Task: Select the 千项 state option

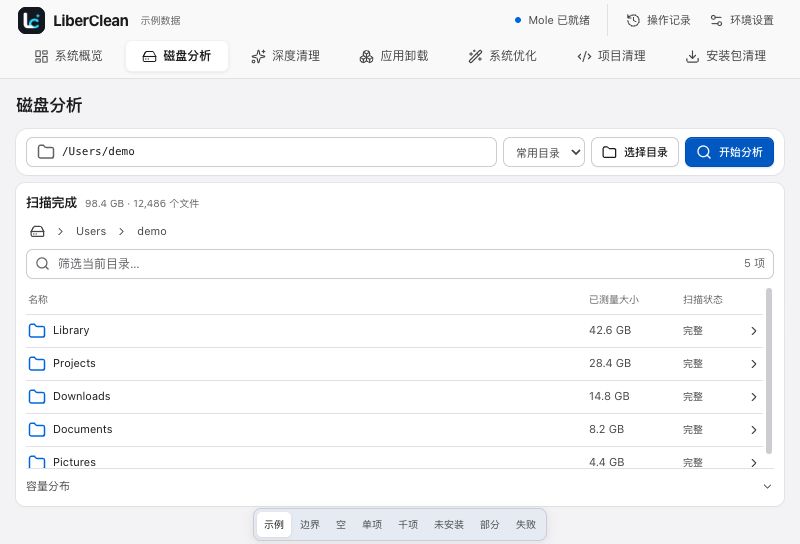Action: pos(408,524)
